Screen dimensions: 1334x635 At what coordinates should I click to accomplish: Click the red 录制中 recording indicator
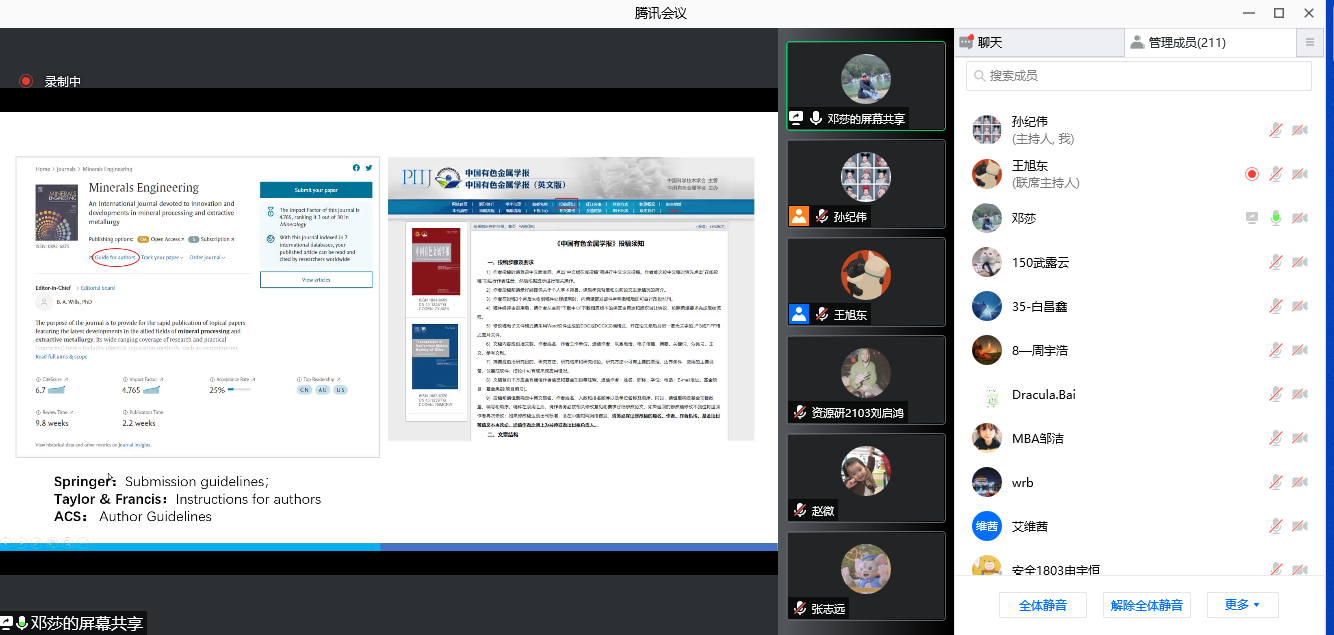(26, 82)
